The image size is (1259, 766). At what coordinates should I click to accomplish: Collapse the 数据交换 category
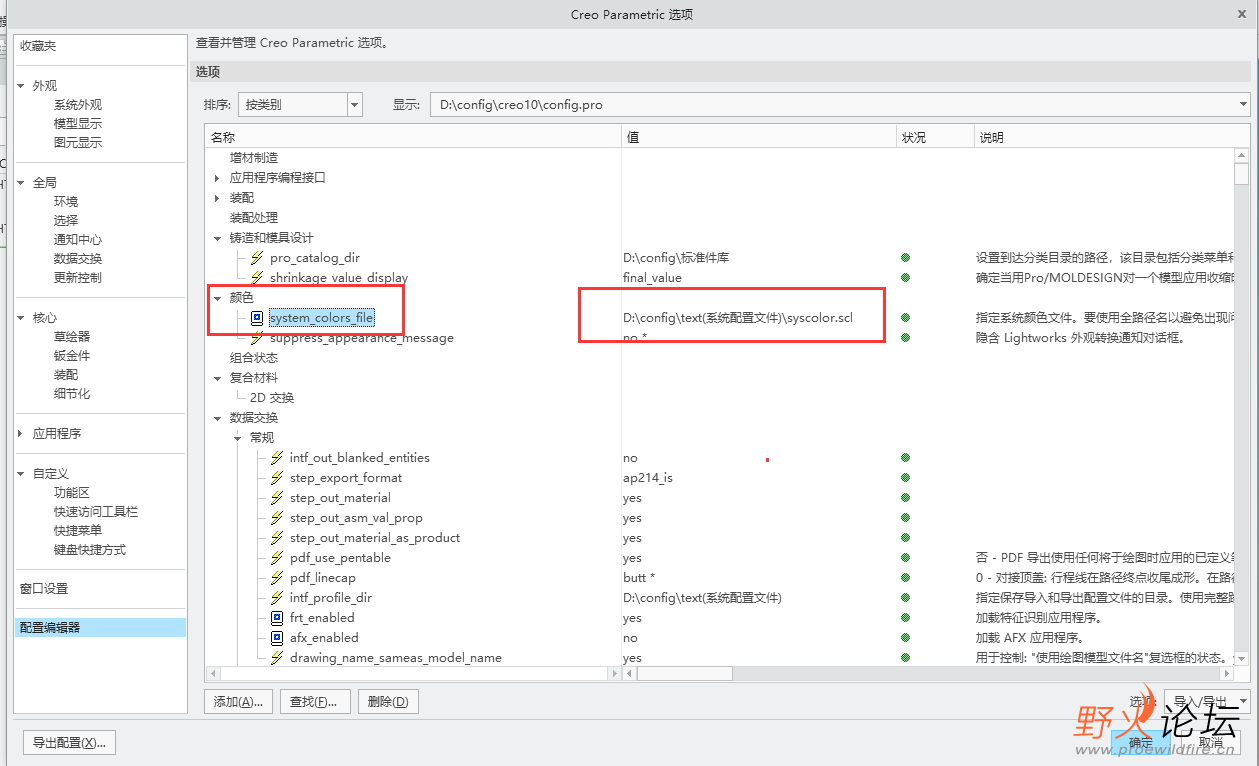tap(217, 418)
